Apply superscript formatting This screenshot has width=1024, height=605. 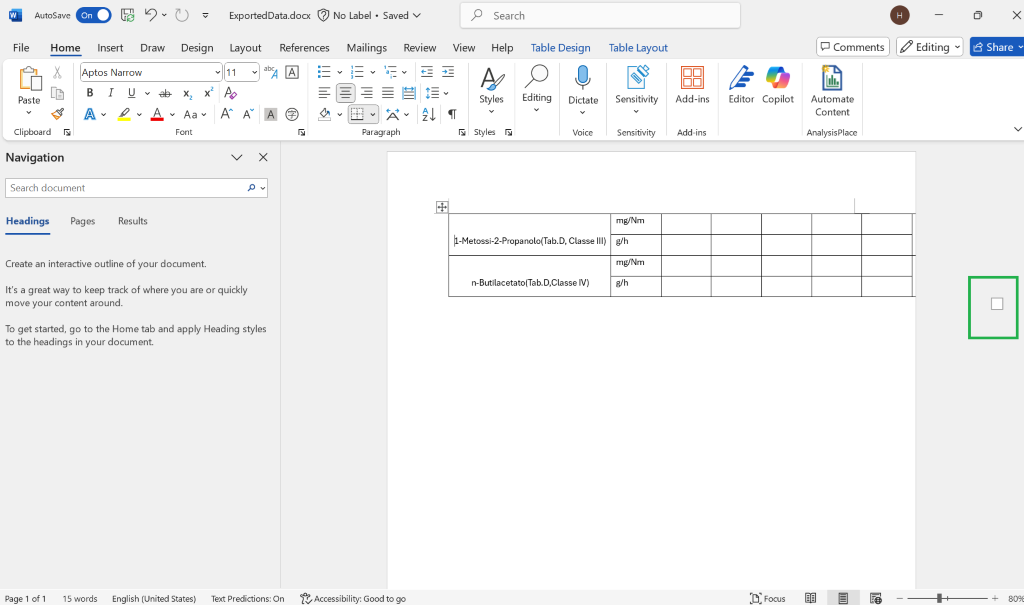pos(208,93)
